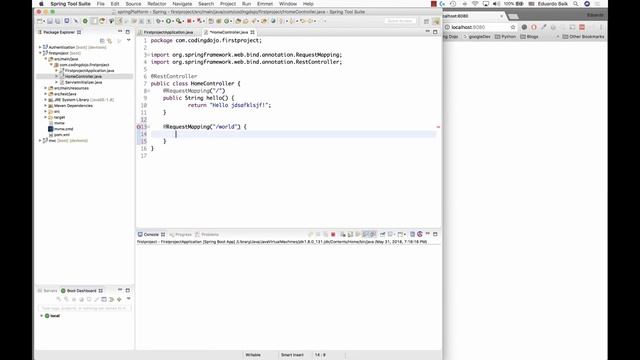
Task: Expand Maven Dependencies node
Action: click(46, 105)
